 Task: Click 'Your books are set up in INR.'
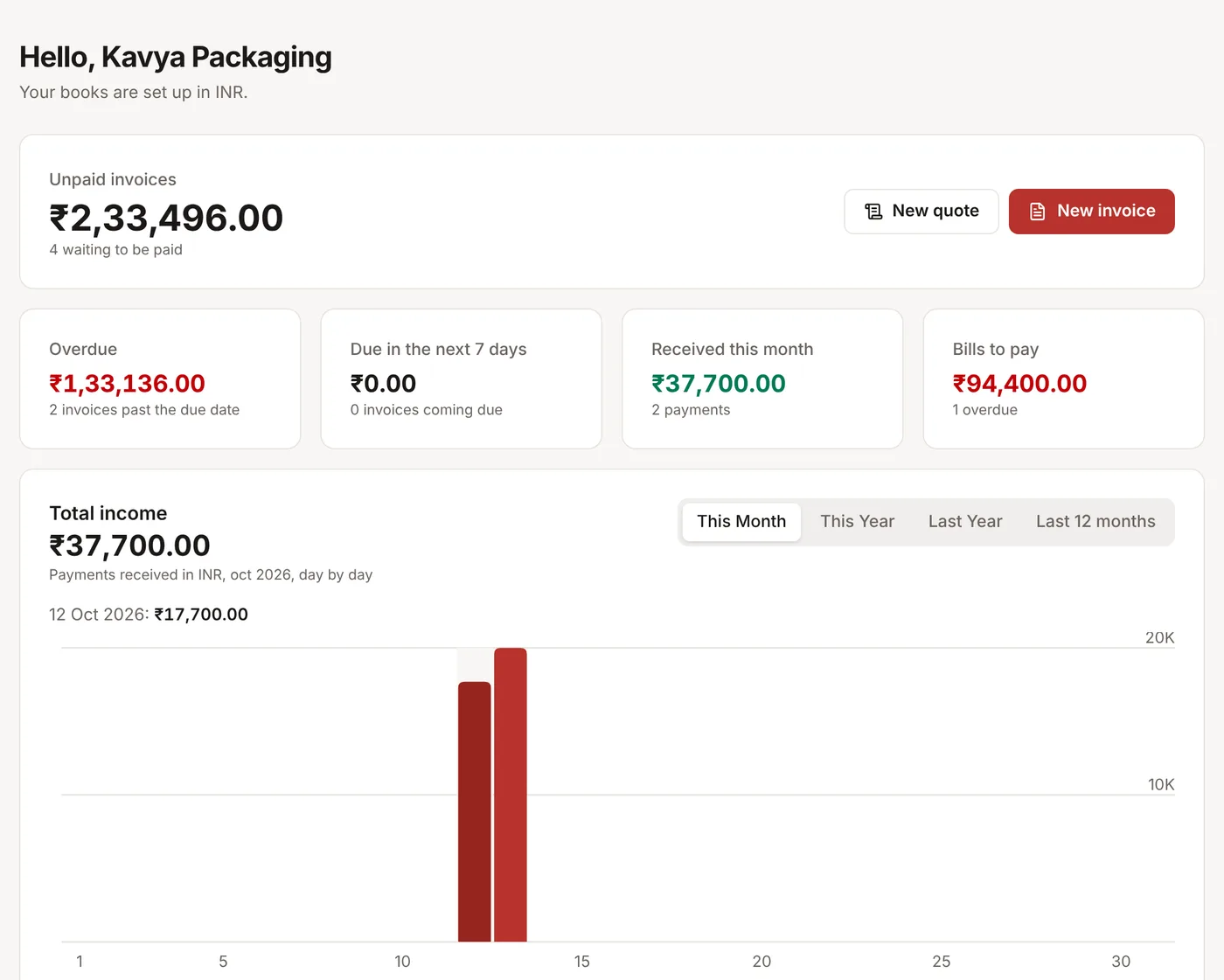[134, 93]
